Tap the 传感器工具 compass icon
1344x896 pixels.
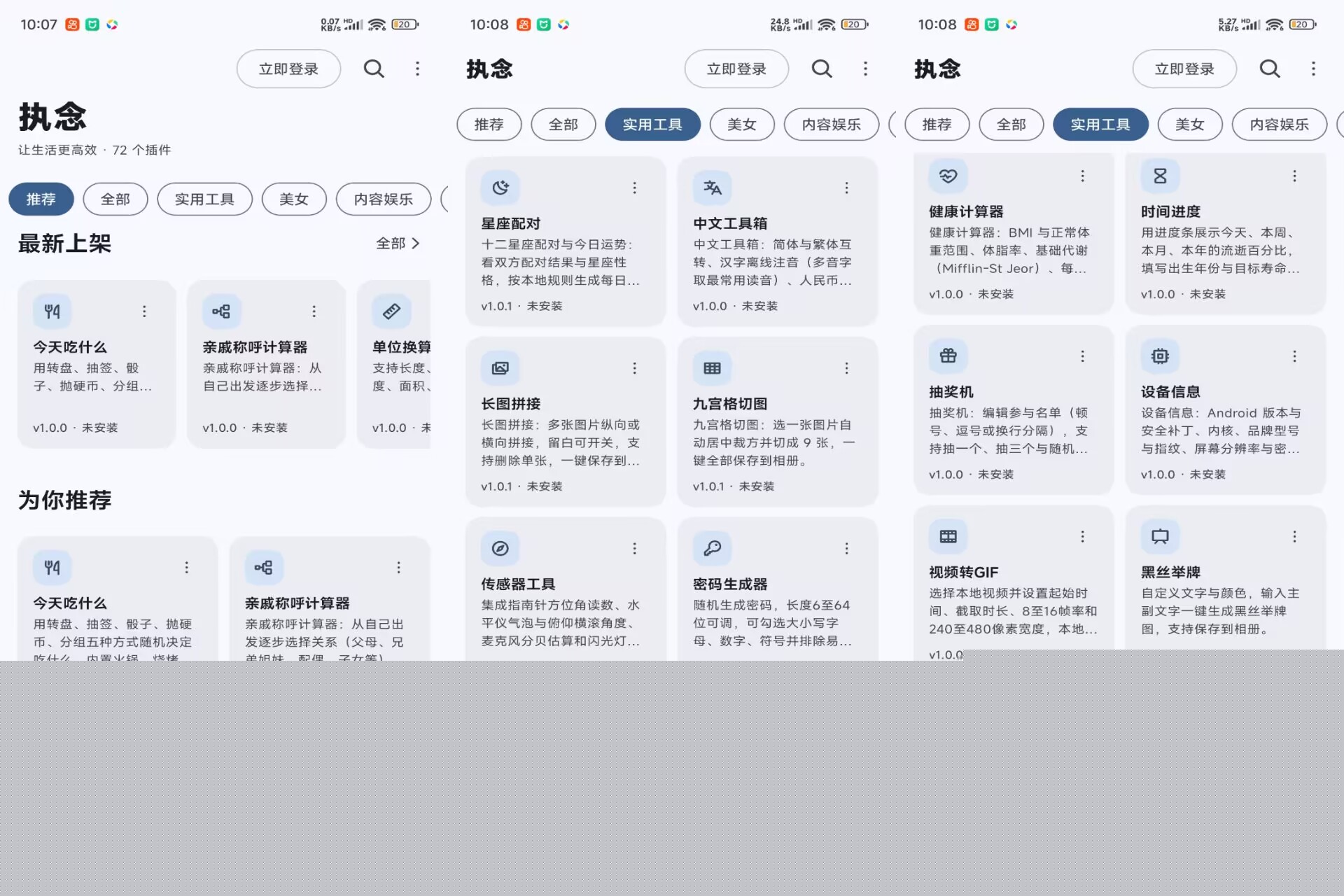tap(500, 548)
